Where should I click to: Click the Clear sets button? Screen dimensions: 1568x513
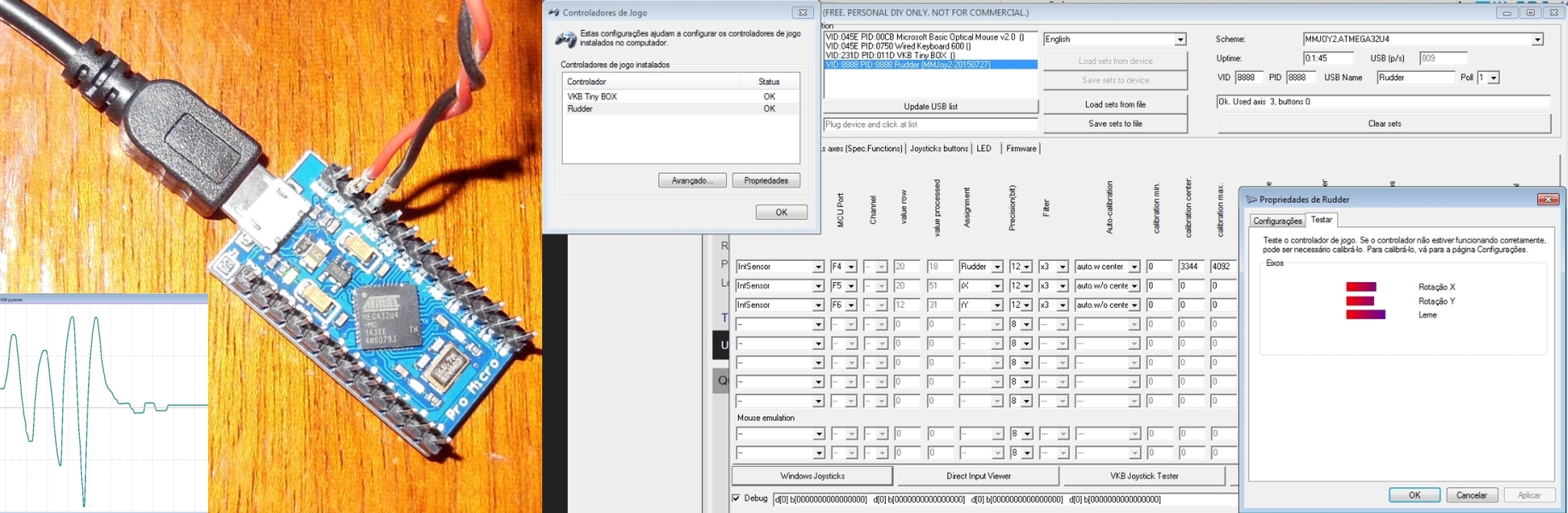[1384, 124]
